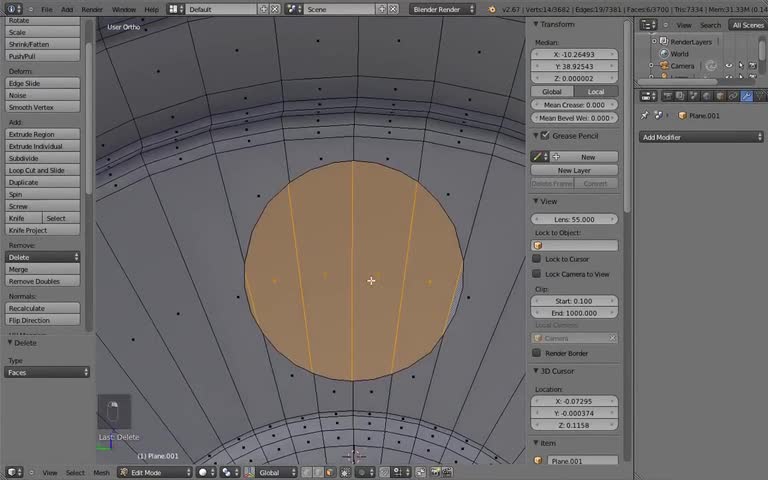Viewport: 768px width, 480px height.
Task: Collapse the Transform panel
Action: 536,24
